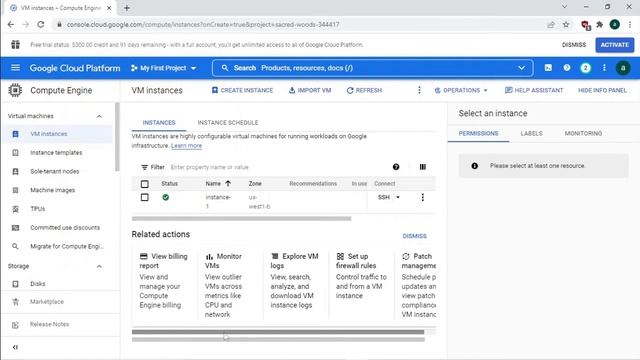Go back in browser history
Viewport: 640px width, 360px height.
pos(11,24)
